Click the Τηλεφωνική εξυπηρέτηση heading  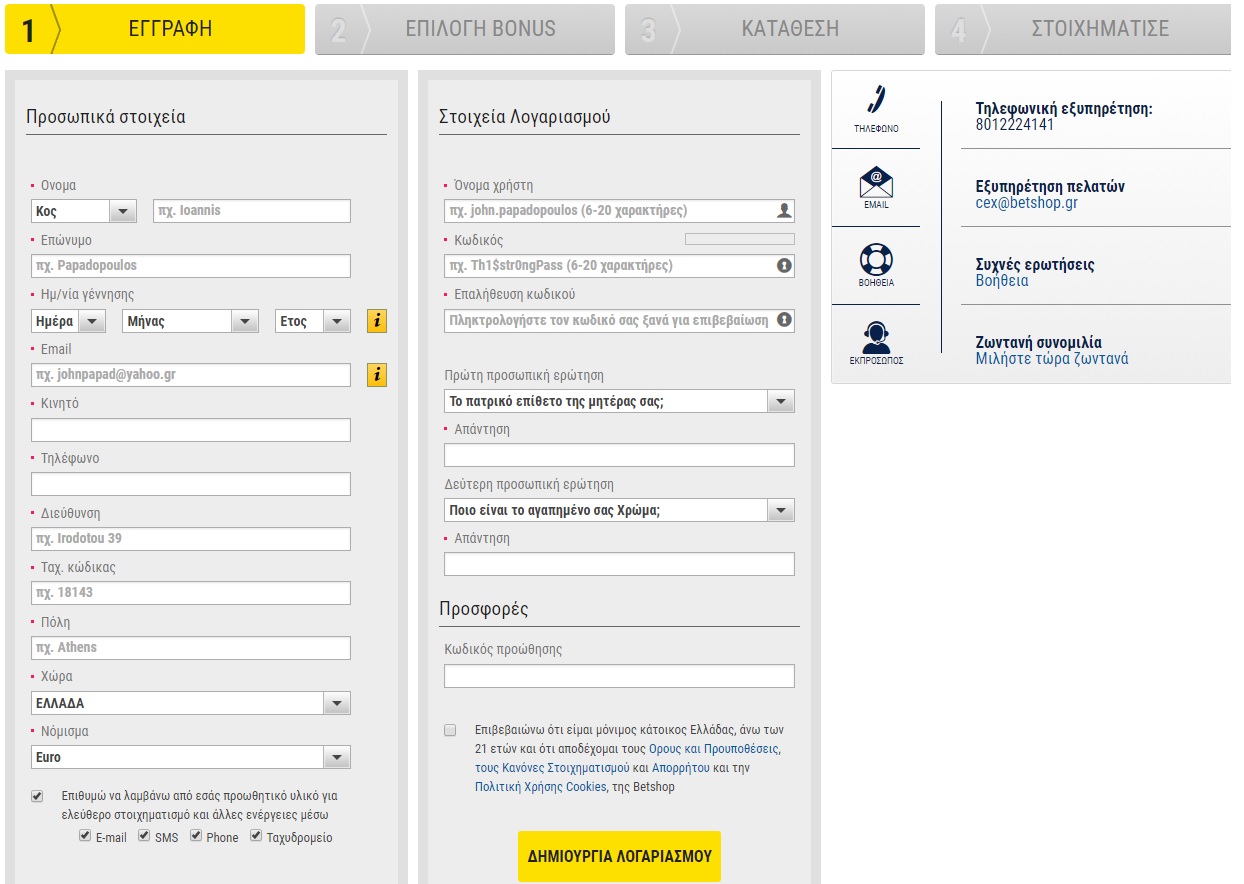click(1064, 109)
